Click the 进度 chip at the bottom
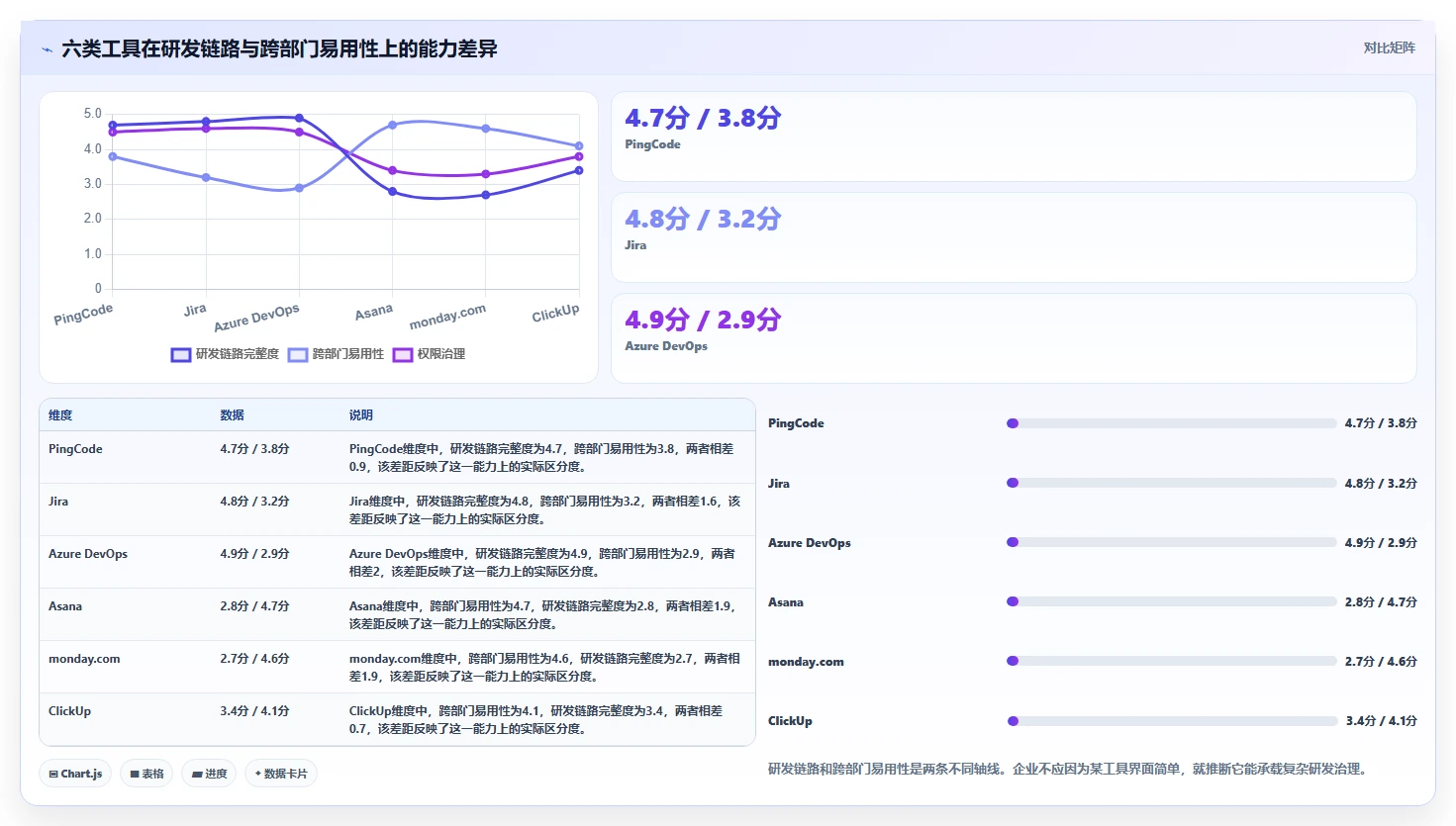1456x826 pixels. (x=209, y=774)
